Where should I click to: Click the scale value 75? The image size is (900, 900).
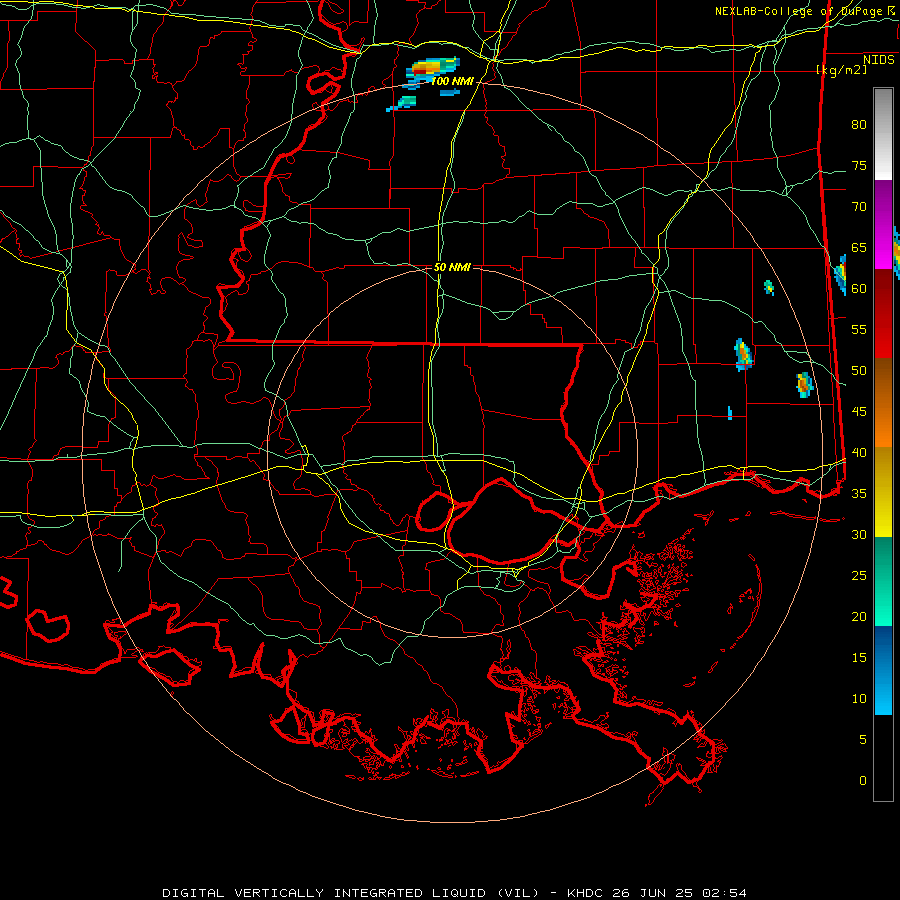[859, 166]
